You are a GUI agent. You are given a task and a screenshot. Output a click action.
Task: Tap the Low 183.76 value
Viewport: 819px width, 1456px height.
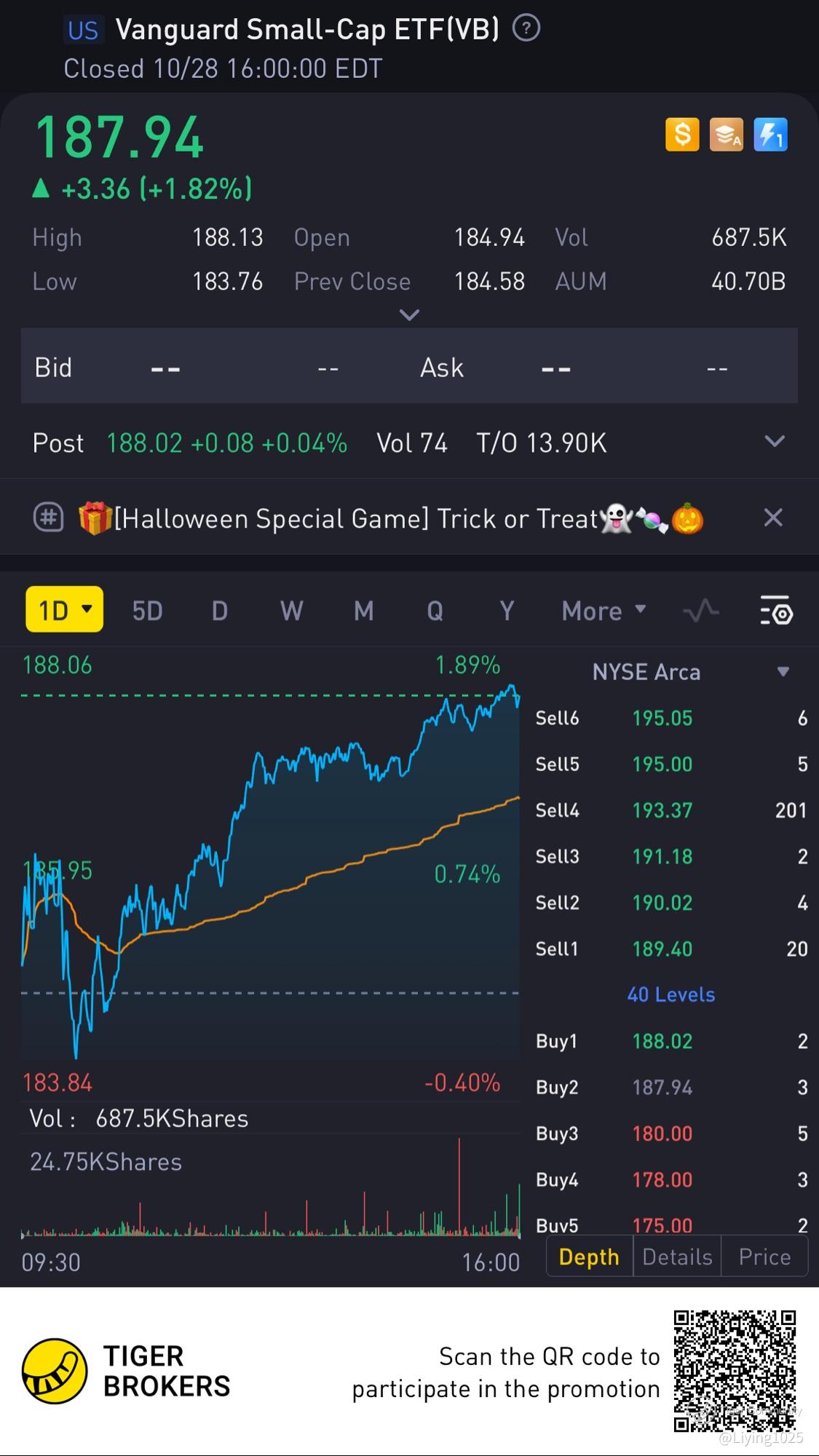227,281
